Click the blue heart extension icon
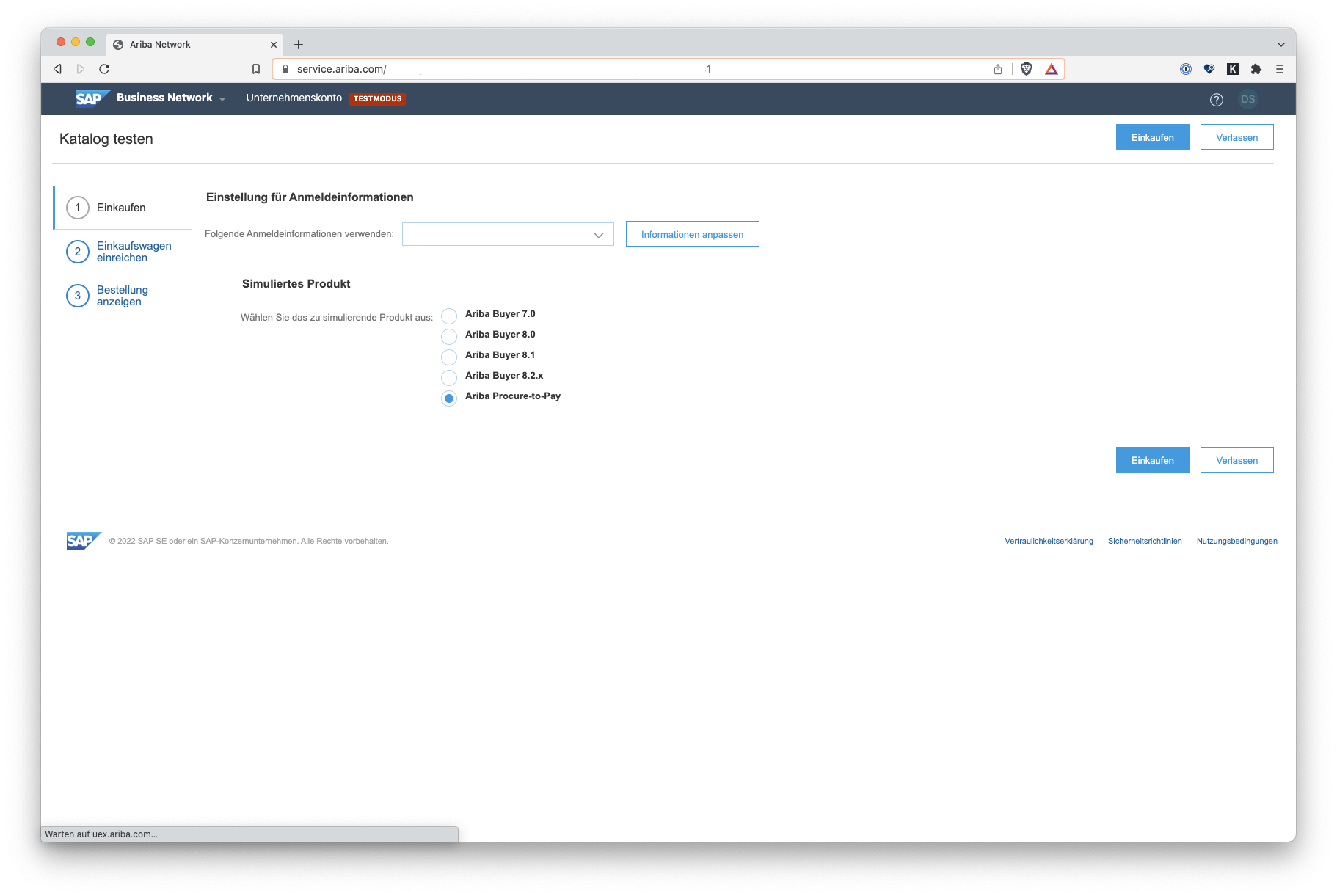This screenshot has width=1337, height=896. (x=1209, y=69)
